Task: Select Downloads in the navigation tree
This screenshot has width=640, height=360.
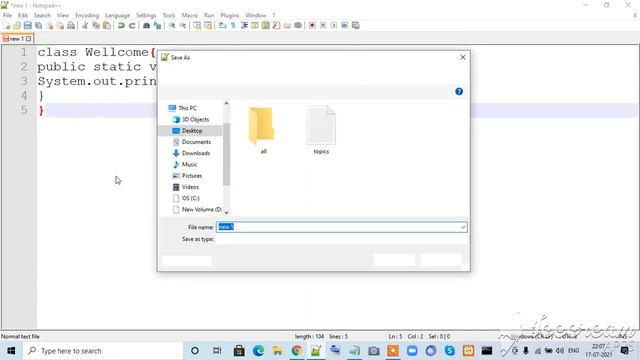Action: coord(191,153)
